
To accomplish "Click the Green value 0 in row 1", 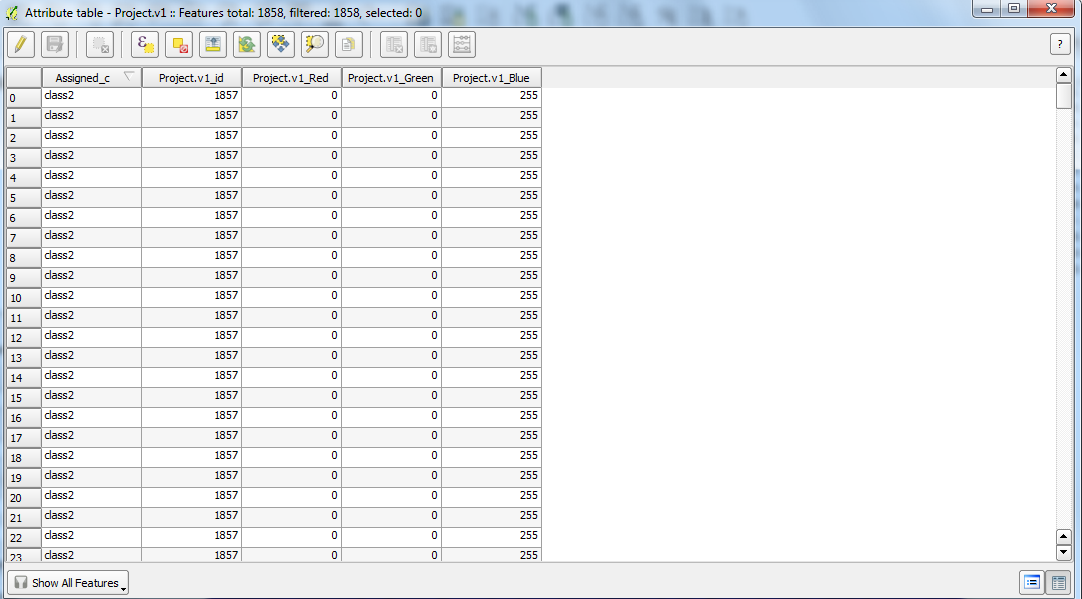I will point(392,118).
